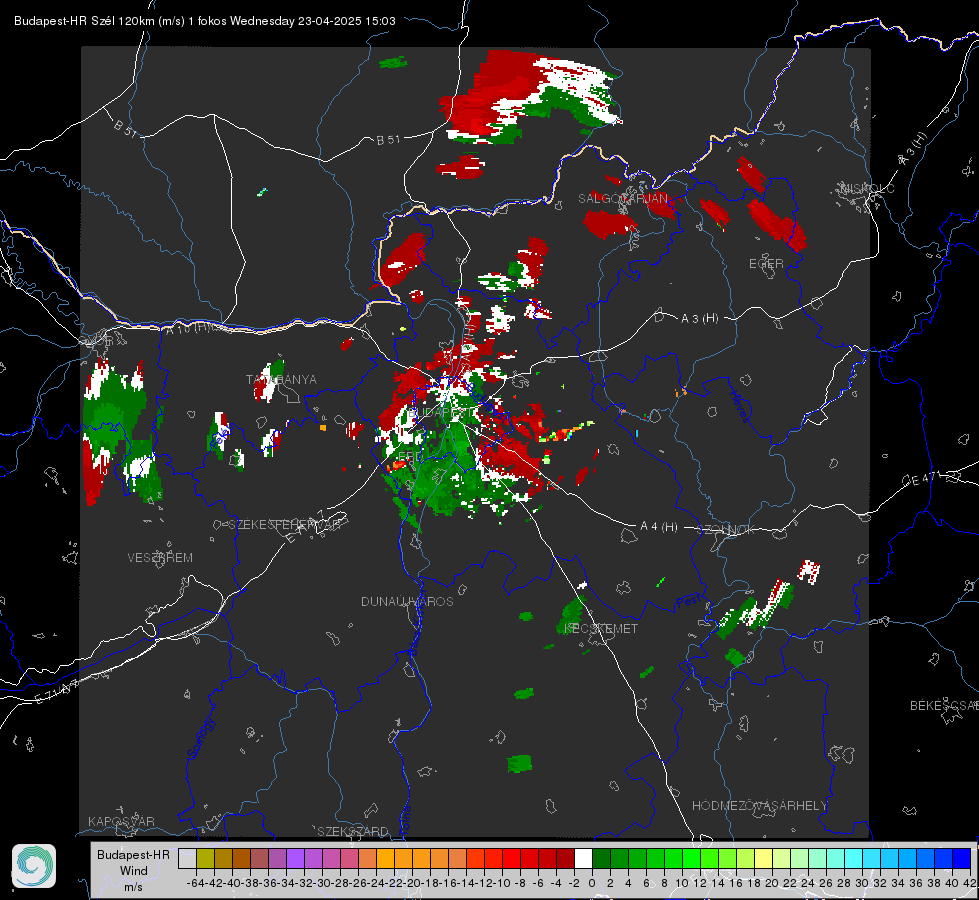This screenshot has height=900, width=979.
Task: Click the SZÉKESFEHÉRVÁR city label
Action: pos(284,525)
